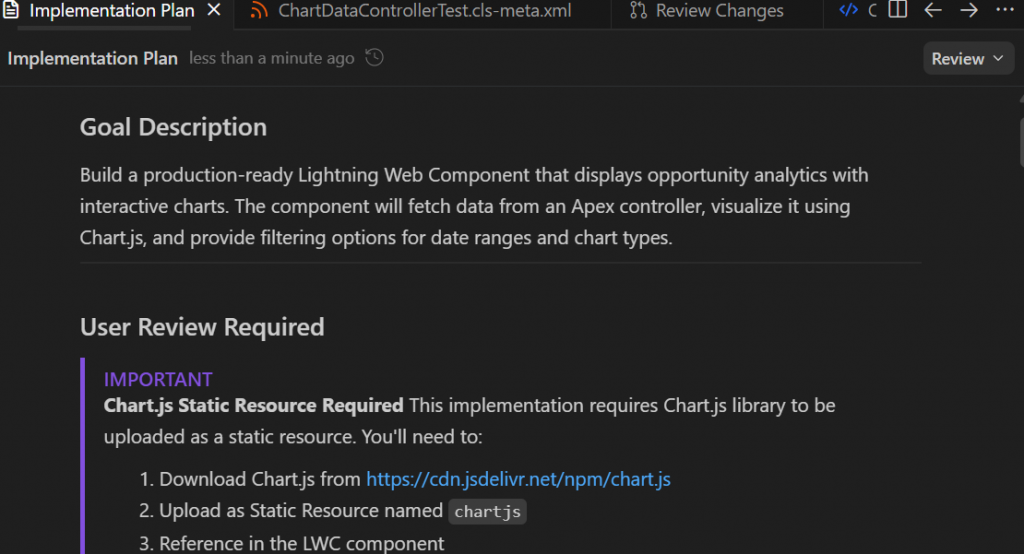Screen dimensions: 1024x554
Task: Navigate back with the left arrow
Action: click(x=933, y=11)
